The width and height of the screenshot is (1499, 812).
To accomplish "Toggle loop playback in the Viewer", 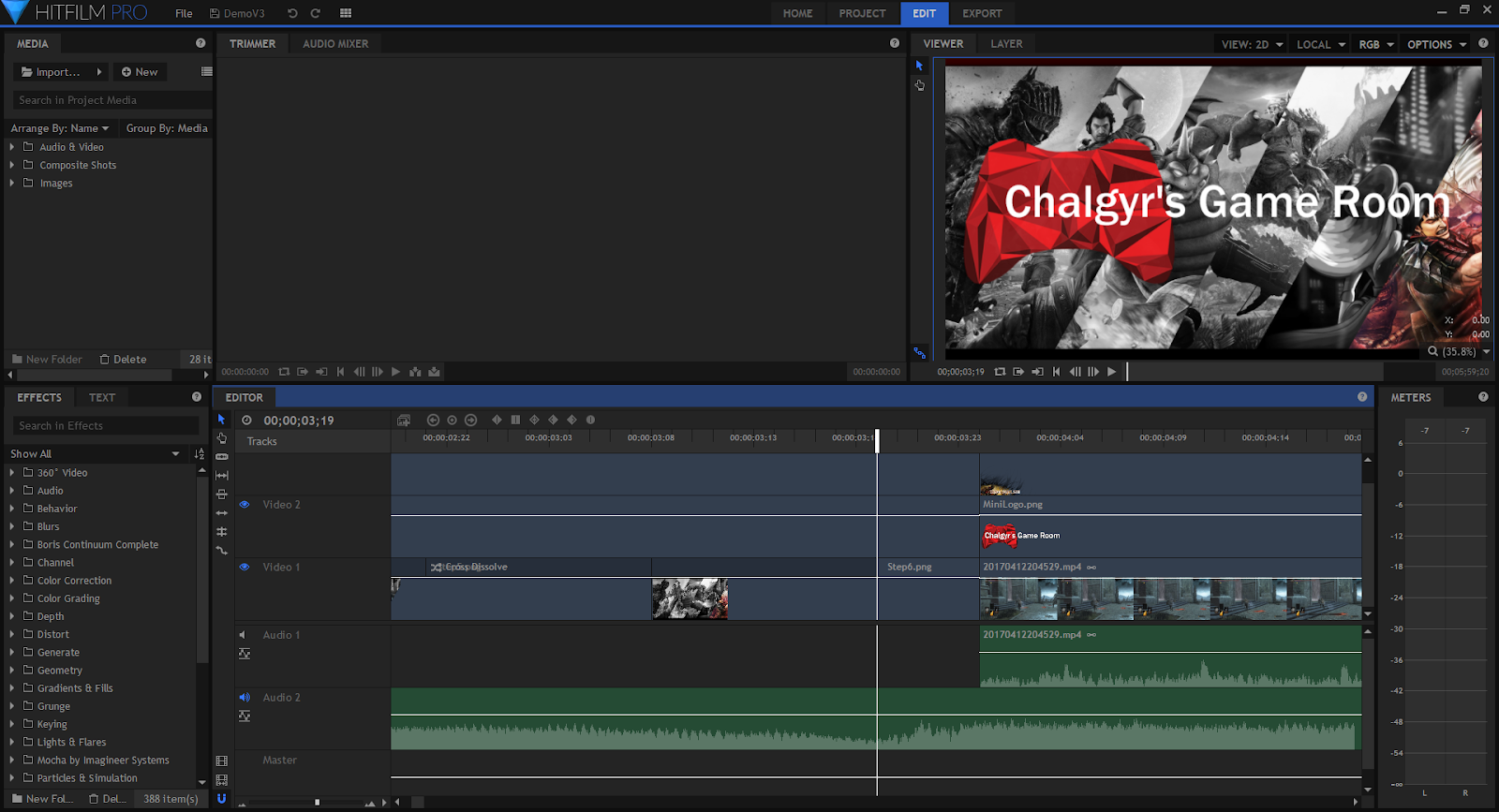I will click(1000, 372).
